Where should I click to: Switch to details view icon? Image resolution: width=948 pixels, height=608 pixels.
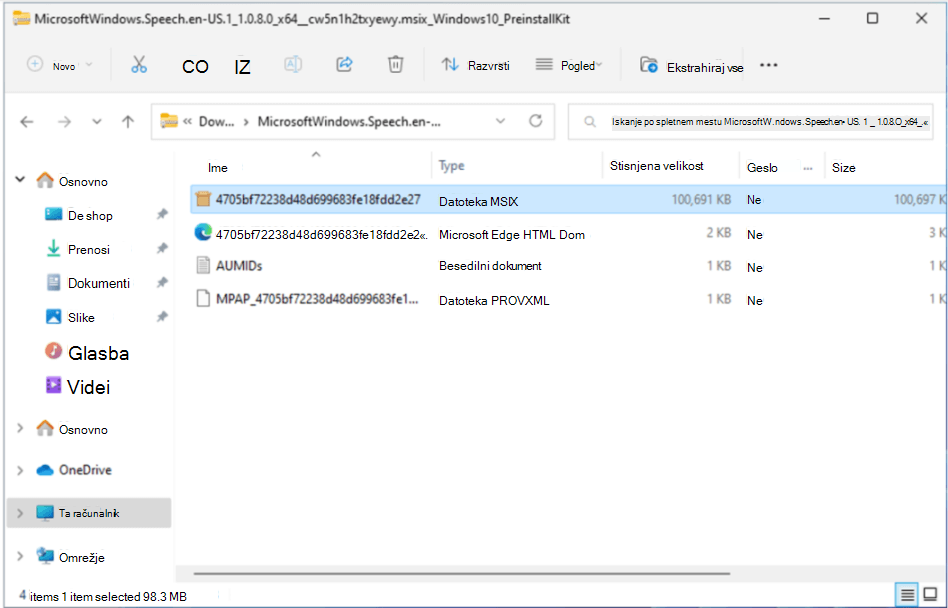907,595
